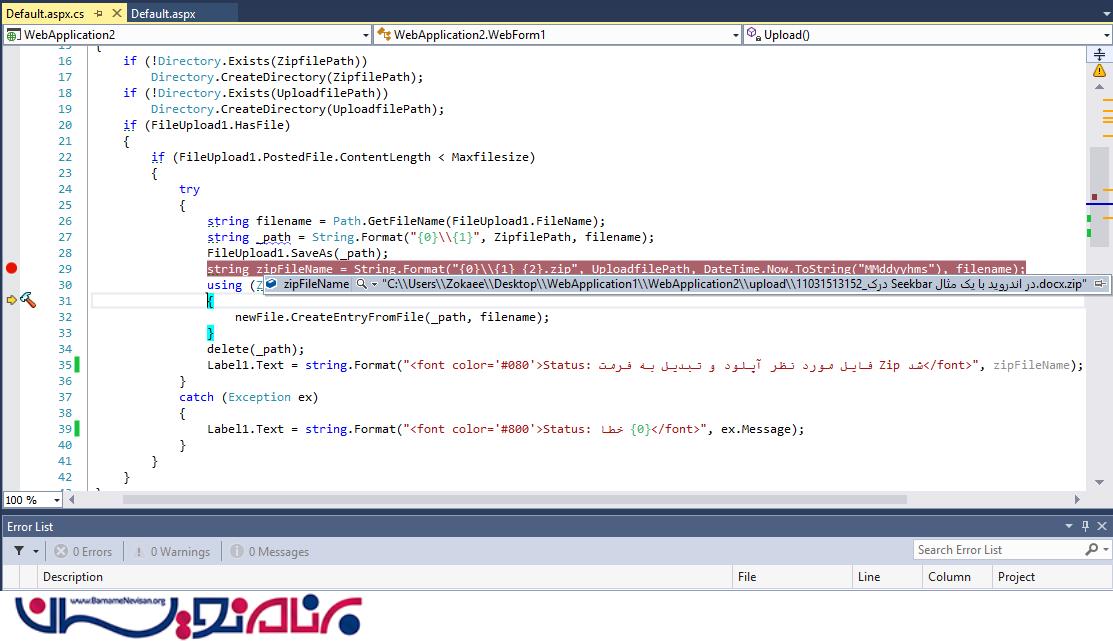Click the yellow current-statement arrow on line 31

tap(12, 300)
